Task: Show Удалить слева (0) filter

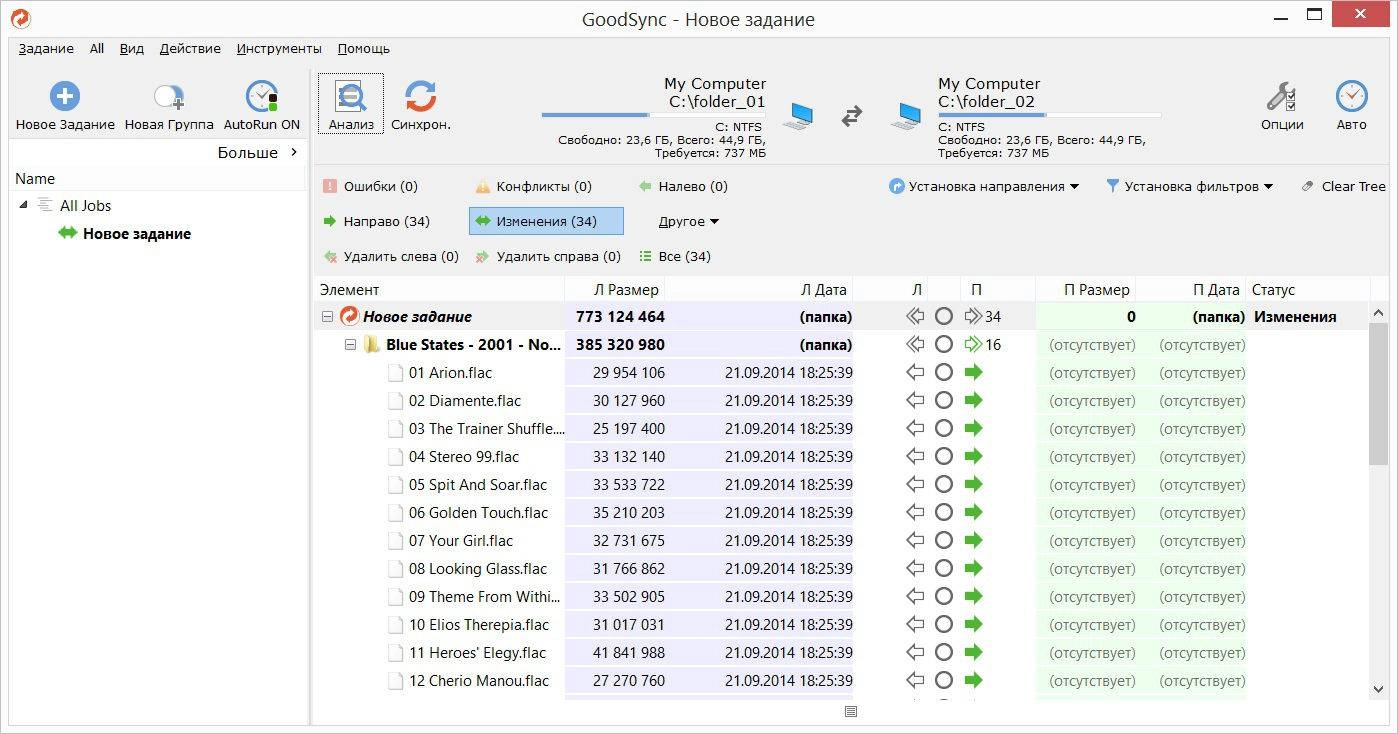Action: (x=390, y=256)
